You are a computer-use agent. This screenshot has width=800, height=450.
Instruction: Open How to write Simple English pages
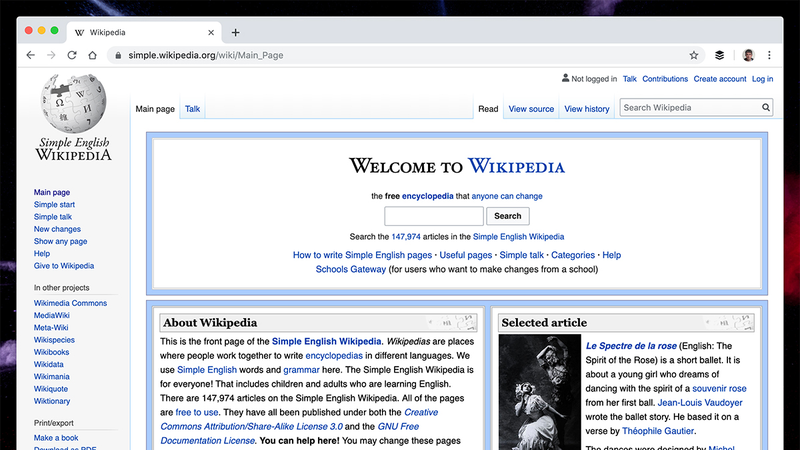click(362, 255)
